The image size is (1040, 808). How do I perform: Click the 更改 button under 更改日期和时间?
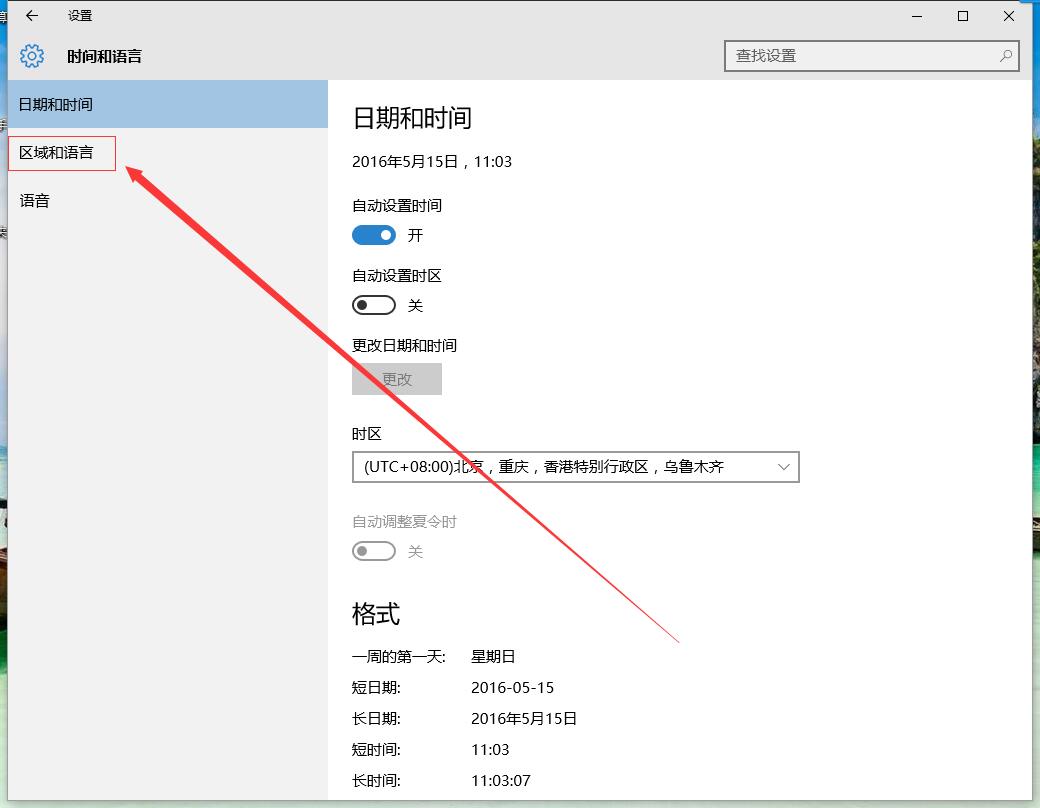[396, 379]
